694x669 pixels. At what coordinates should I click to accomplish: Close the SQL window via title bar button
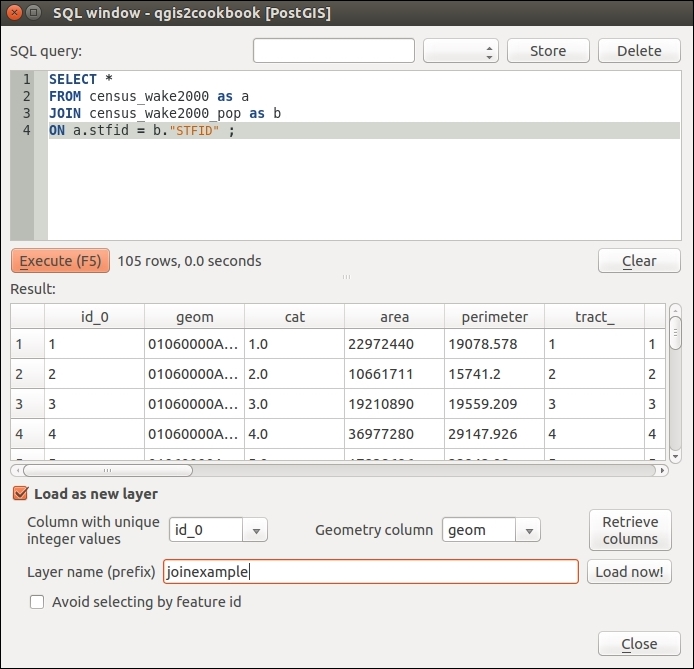(x=14, y=13)
